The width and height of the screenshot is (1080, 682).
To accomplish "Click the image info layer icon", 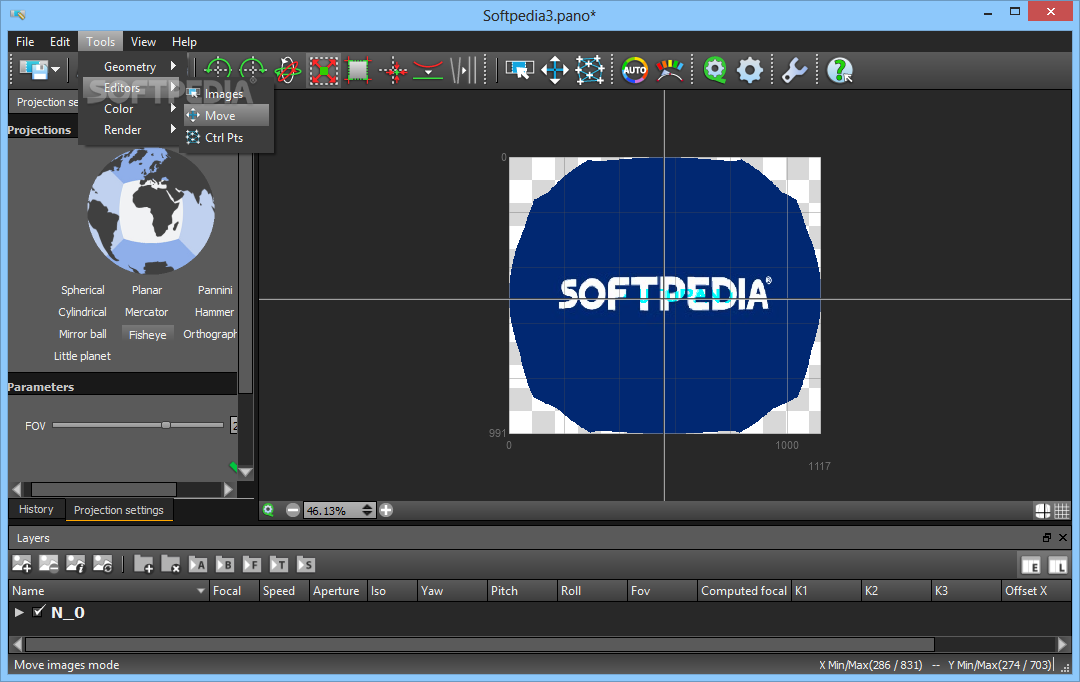I will [76, 564].
